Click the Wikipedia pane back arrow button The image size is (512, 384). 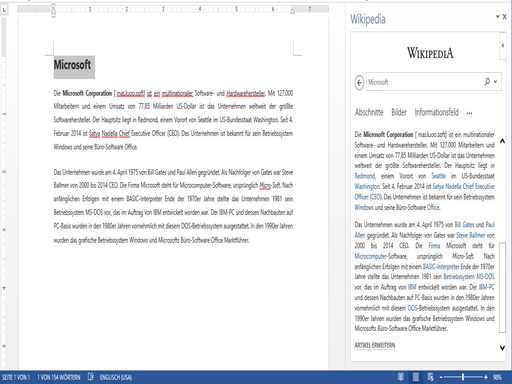point(359,82)
